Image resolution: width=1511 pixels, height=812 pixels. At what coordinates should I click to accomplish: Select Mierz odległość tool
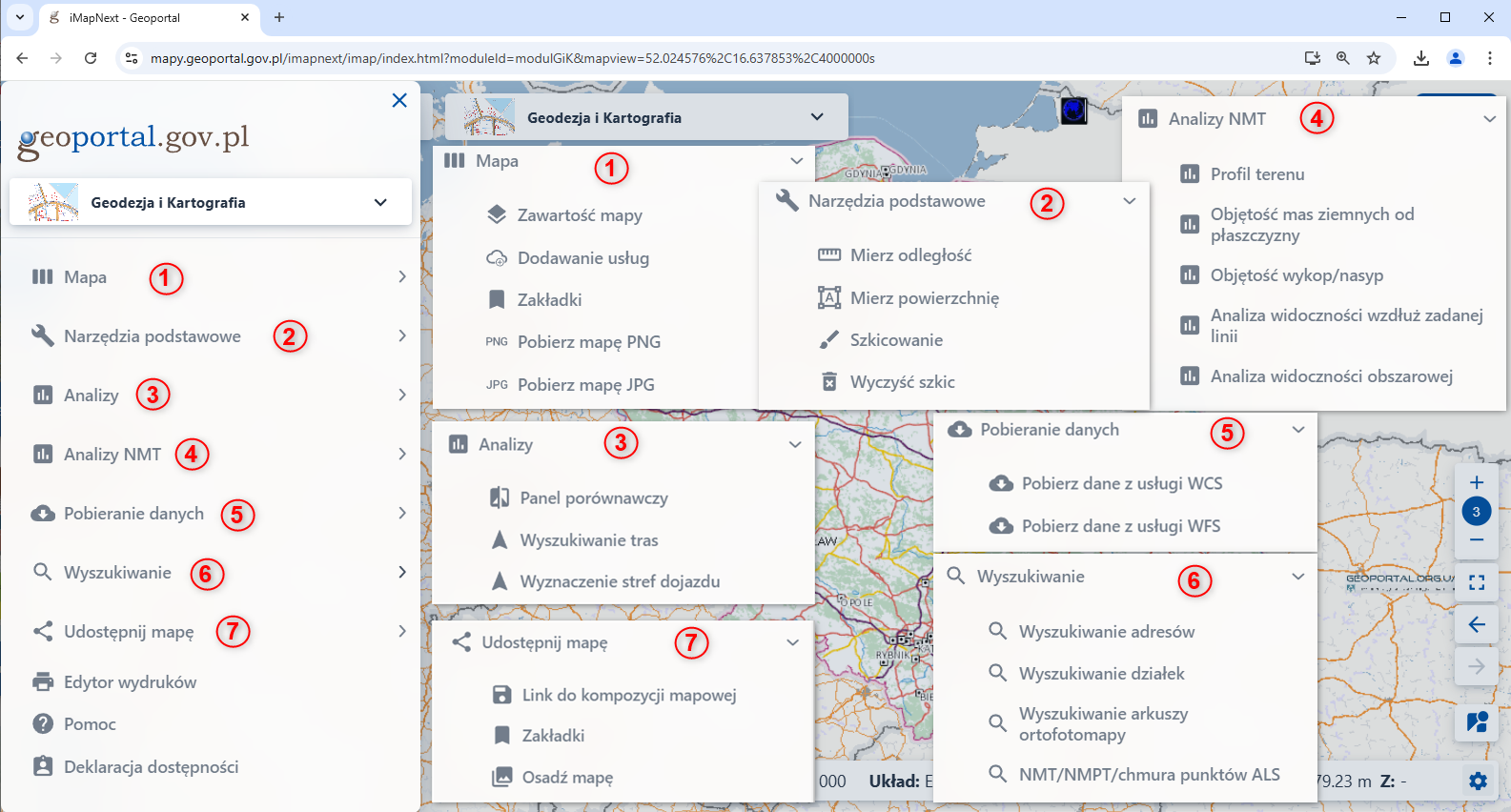[910, 255]
